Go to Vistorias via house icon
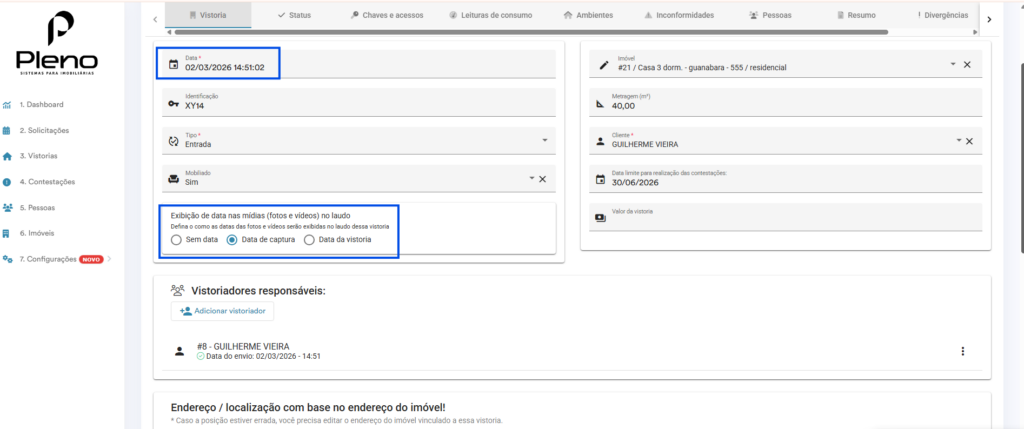The height and width of the screenshot is (429, 1024). pyautogui.click(x=8, y=156)
